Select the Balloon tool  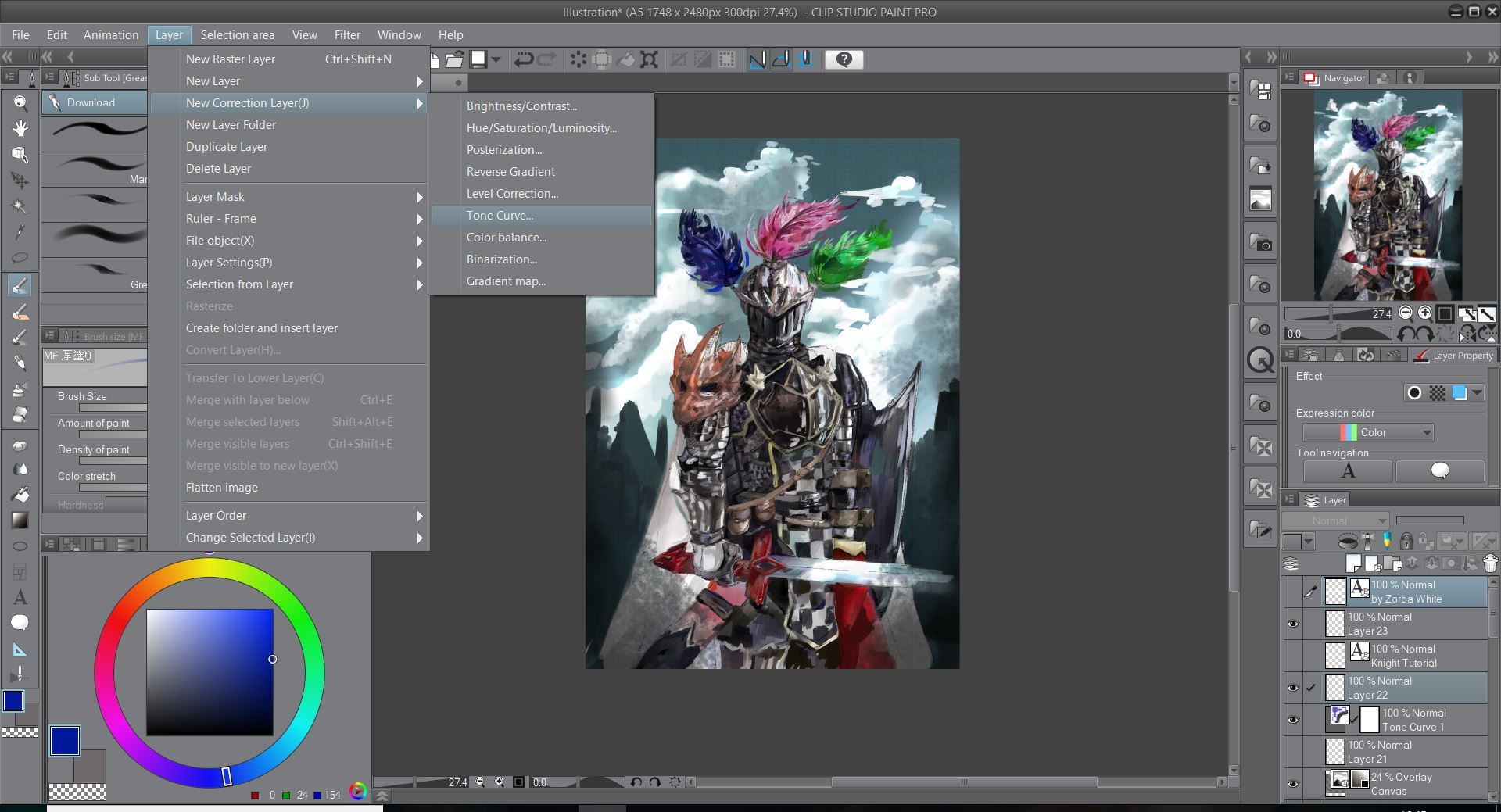[20, 623]
